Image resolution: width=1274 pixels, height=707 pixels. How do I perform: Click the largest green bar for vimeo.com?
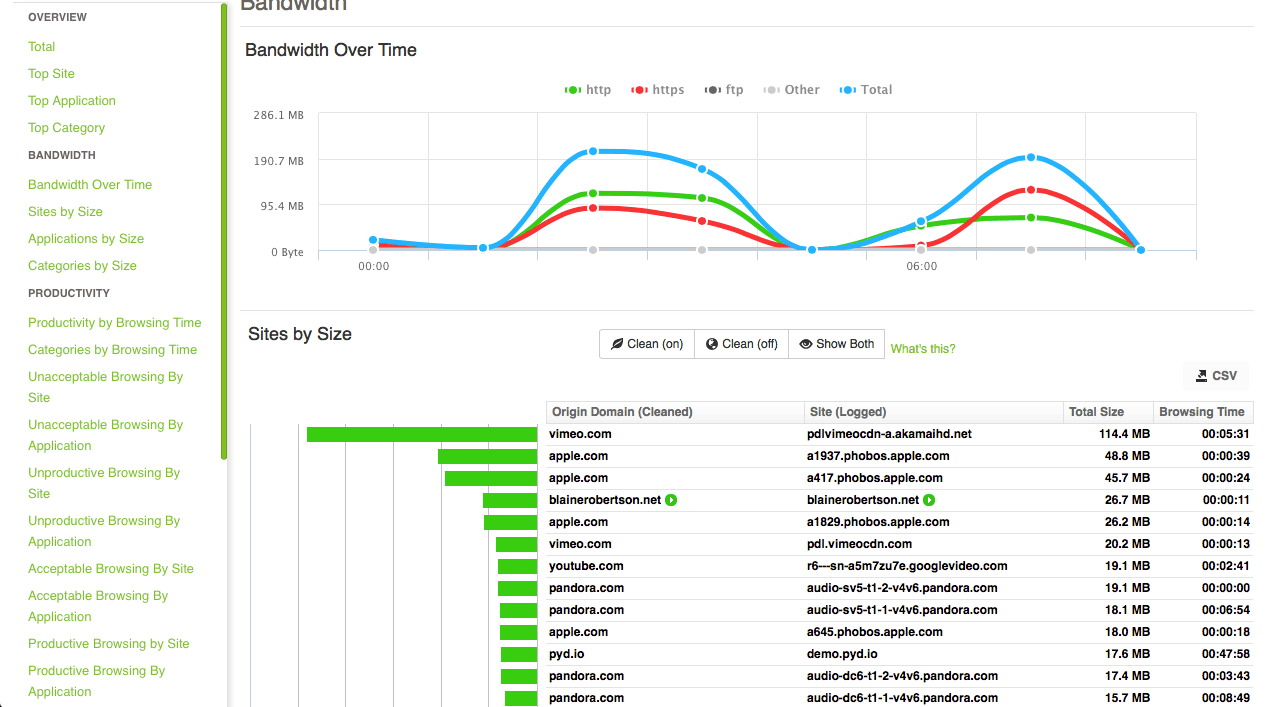(x=422, y=435)
